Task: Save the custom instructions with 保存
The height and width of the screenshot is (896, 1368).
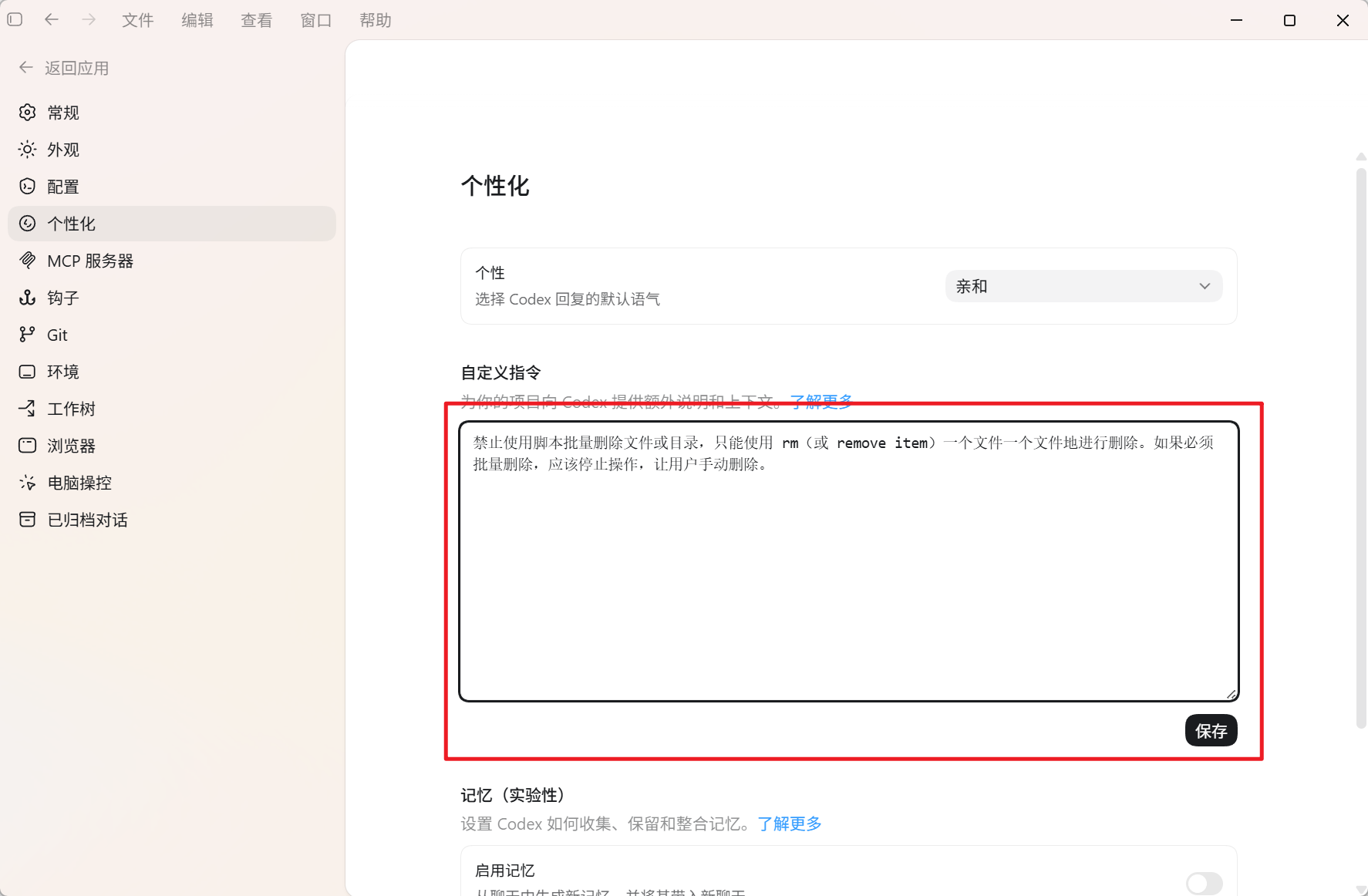Action: tap(1211, 730)
